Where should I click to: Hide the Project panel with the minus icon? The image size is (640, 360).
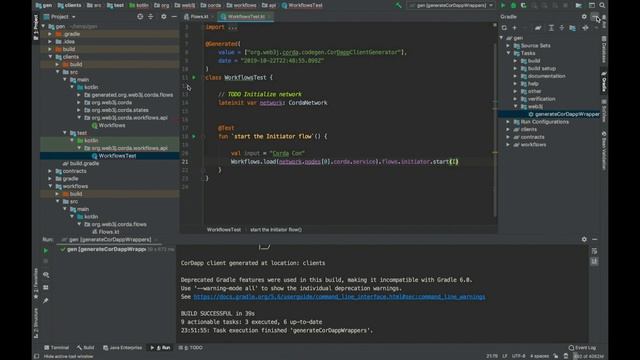pyautogui.click(x=174, y=17)
